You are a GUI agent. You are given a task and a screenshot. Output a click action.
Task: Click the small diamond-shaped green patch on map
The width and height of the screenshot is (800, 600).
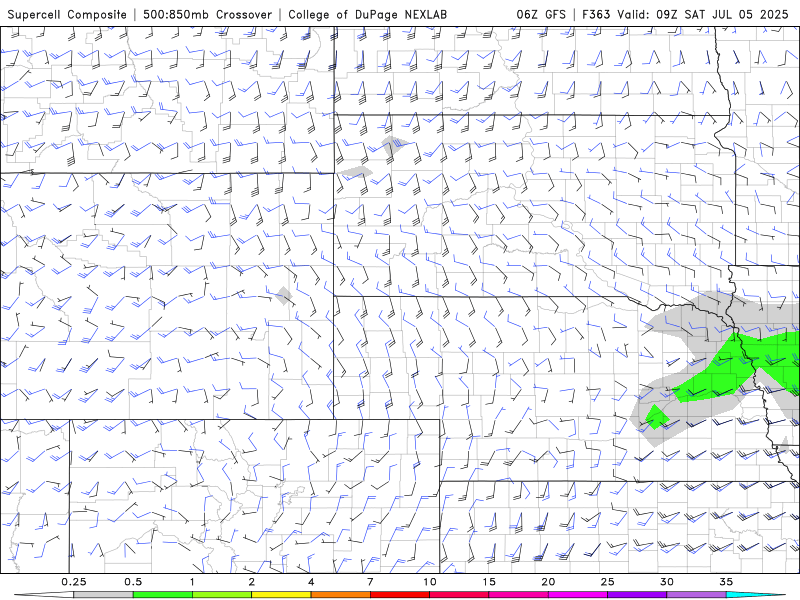(x=657, y=417)
